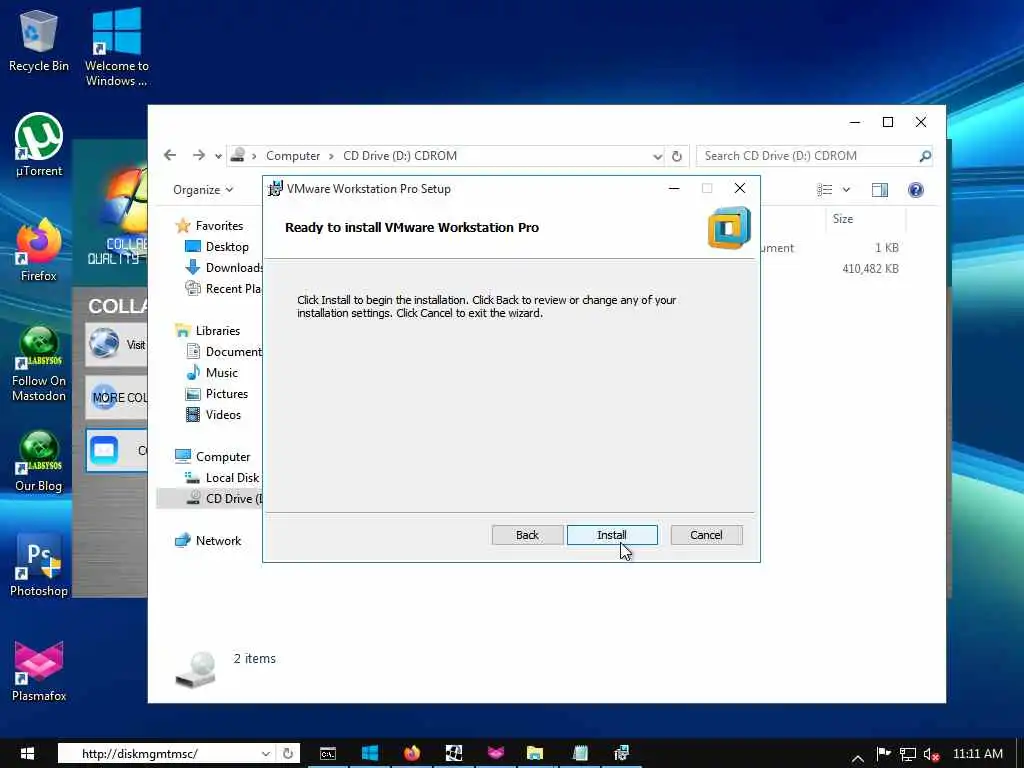The width and height of the screenshot is (1024, 768).
Task: Launch the Photoshop desktop shortcut
Action: point(39,566)
